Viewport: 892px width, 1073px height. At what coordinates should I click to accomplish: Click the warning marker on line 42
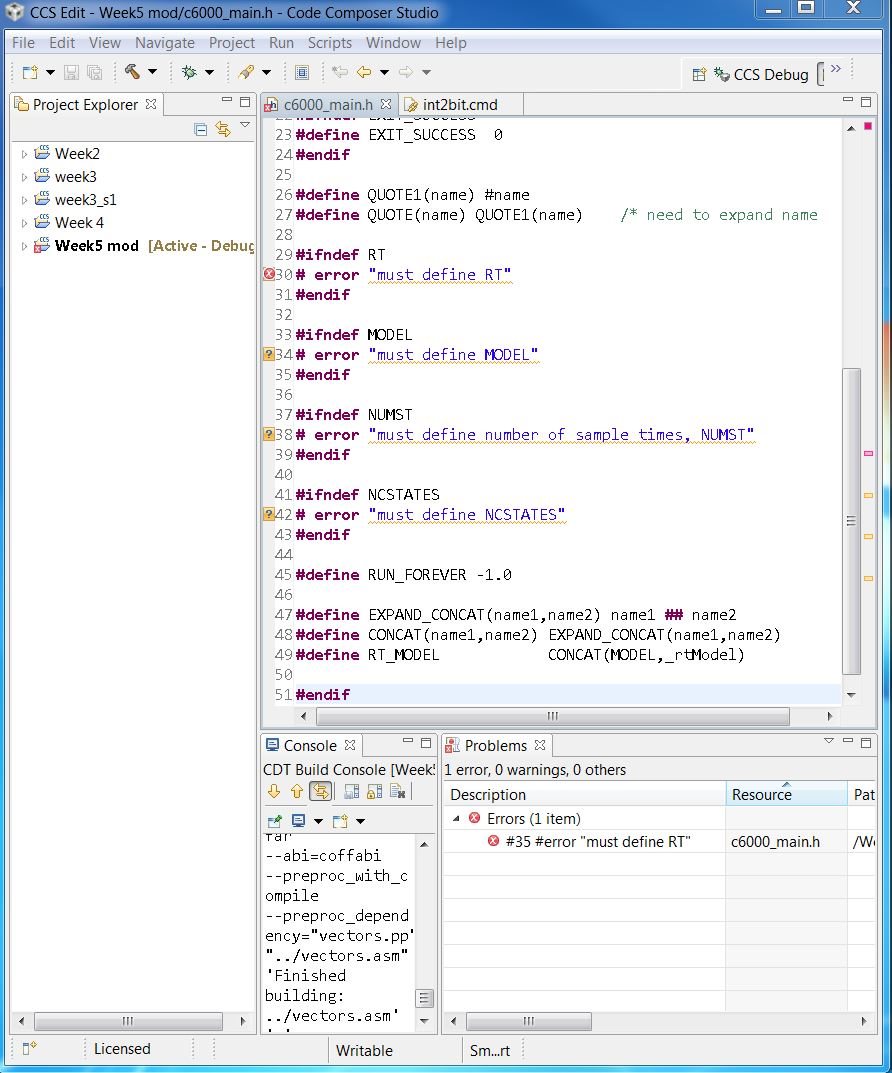[x=269, y=515]
